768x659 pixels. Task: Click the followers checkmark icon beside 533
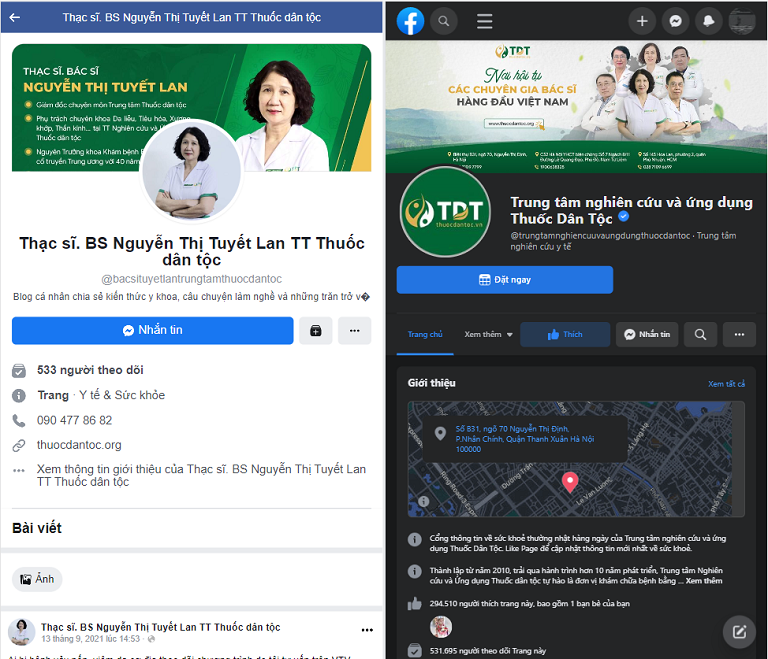point(19,371)
